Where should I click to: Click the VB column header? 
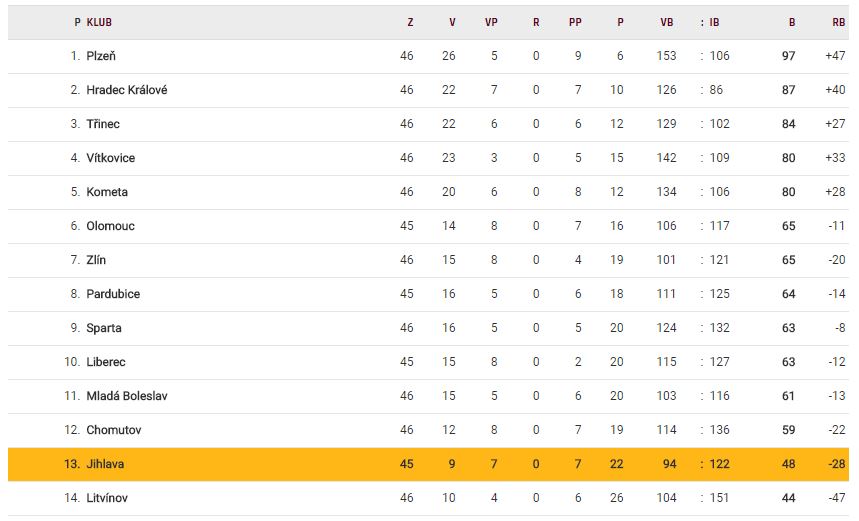(667, 22)
